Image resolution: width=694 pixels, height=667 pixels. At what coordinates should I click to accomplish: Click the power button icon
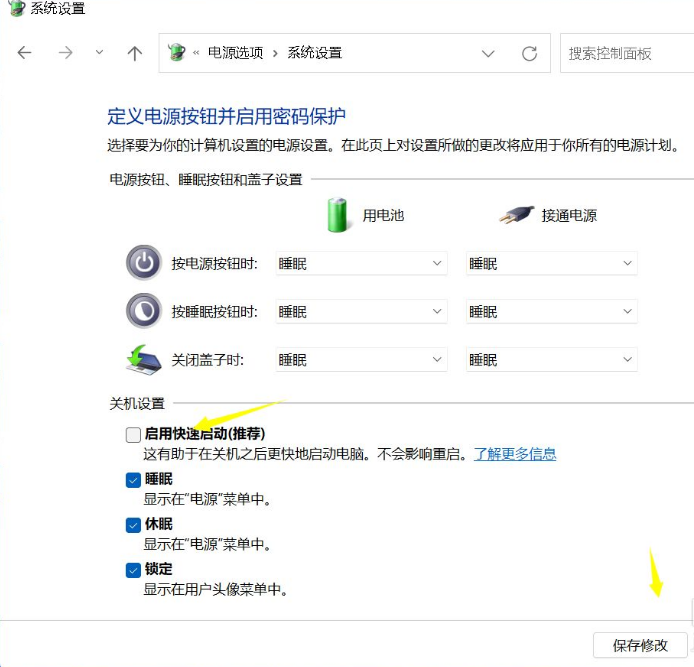(143, 263)
